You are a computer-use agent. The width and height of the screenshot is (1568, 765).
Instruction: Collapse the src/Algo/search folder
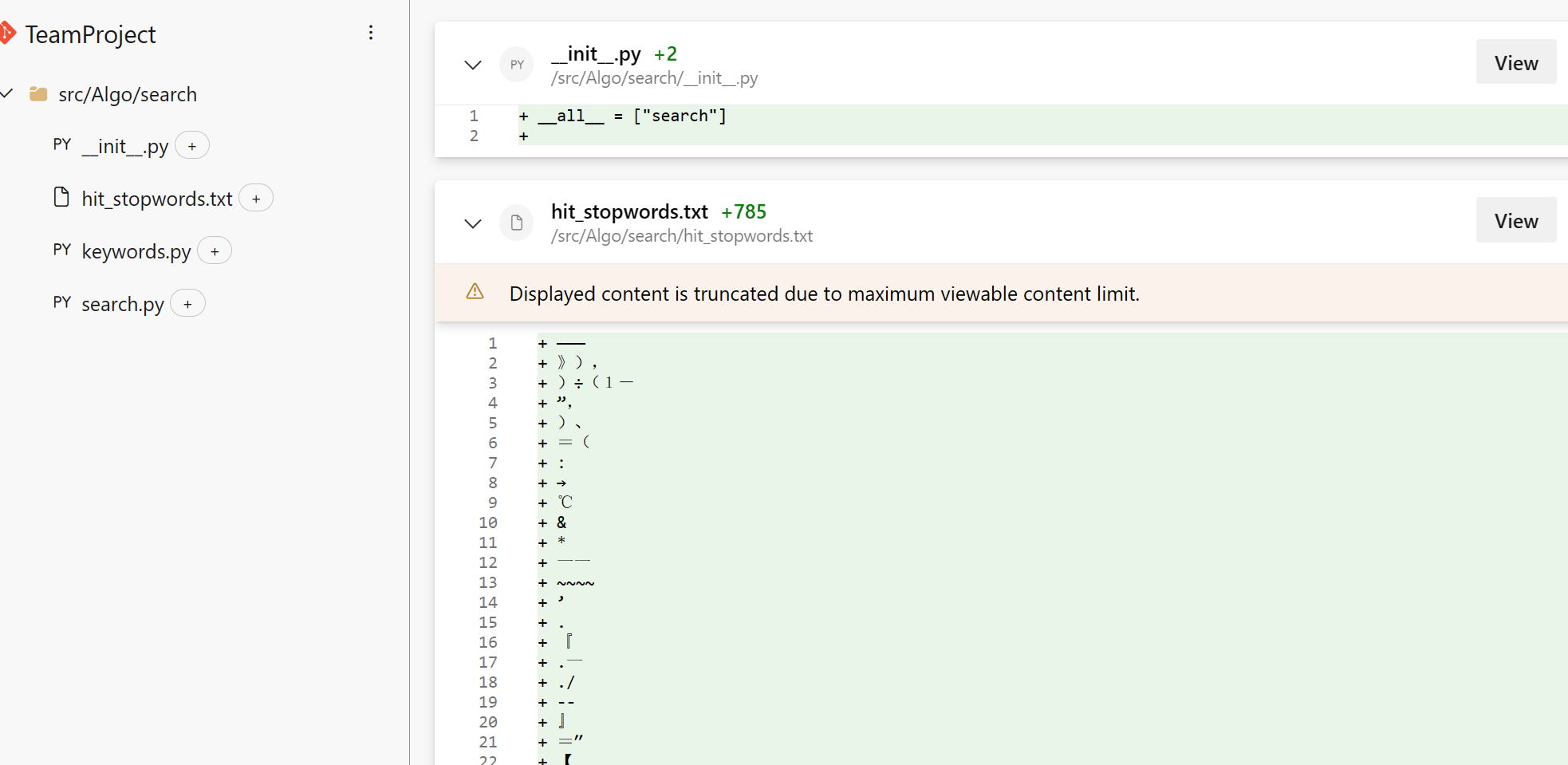pyautogui.click(x=7, y=94)
